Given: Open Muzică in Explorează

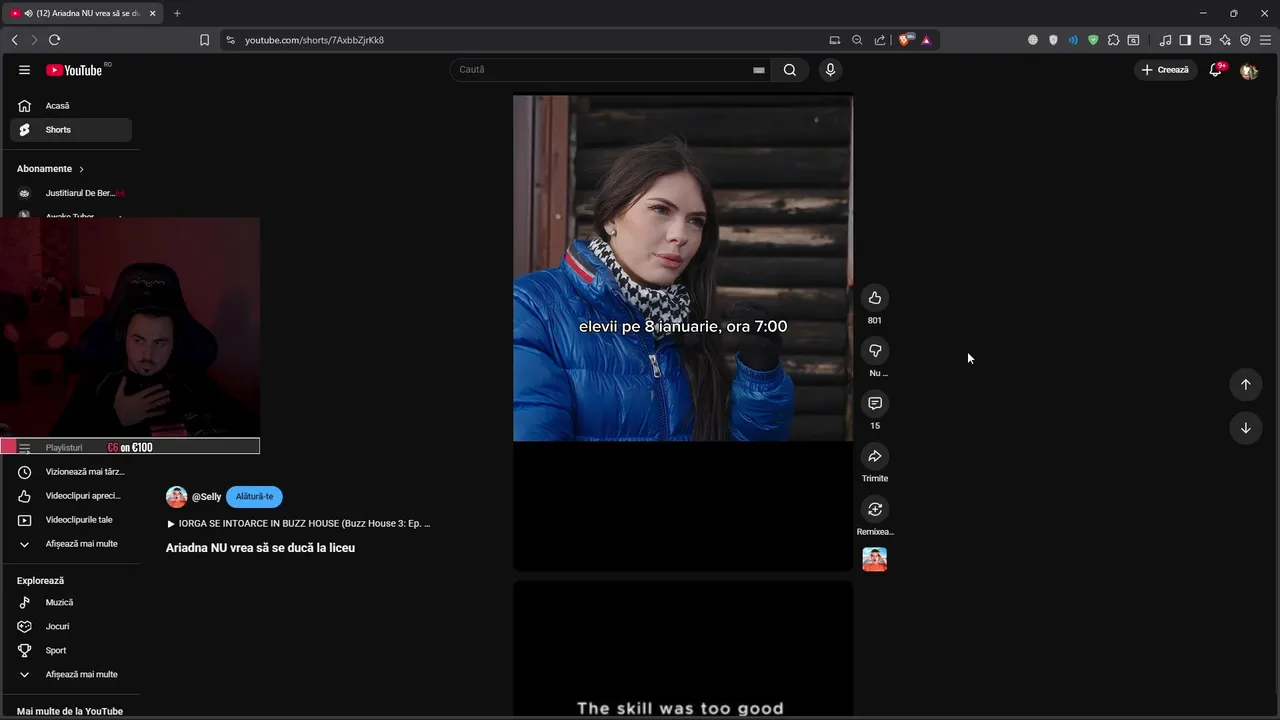Looking at the screenshot, I should pyautogui.click(x=71, y=603).
